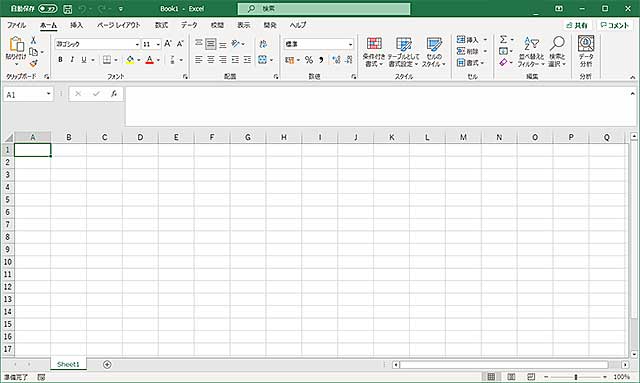Click the Insert Function fx icon
640x383 pixels.
[114, 94]
